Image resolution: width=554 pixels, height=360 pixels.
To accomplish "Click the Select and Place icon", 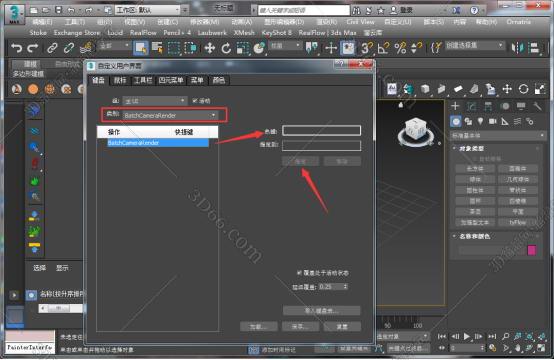I will [259, 48].
